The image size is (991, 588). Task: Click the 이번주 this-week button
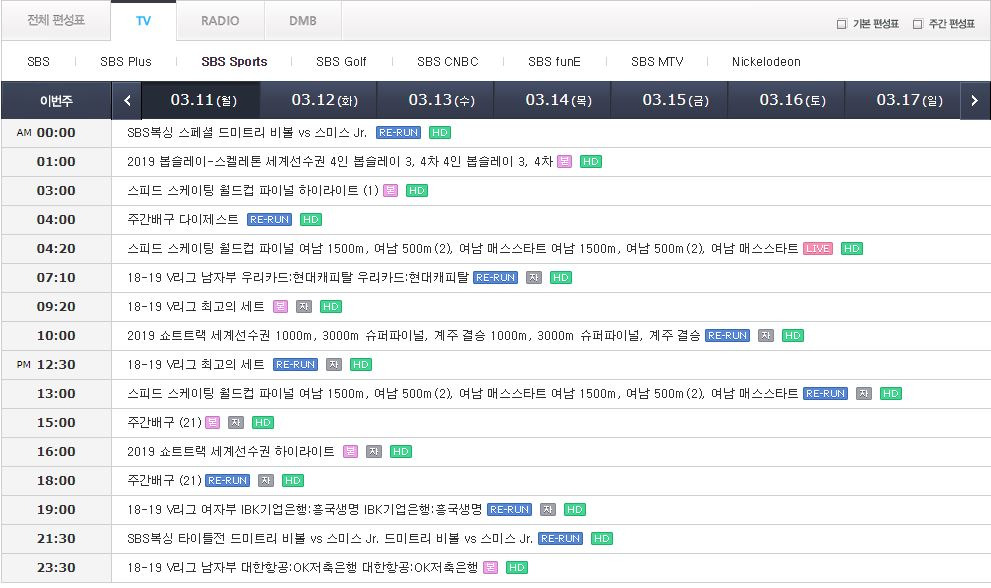pos(56,100)
